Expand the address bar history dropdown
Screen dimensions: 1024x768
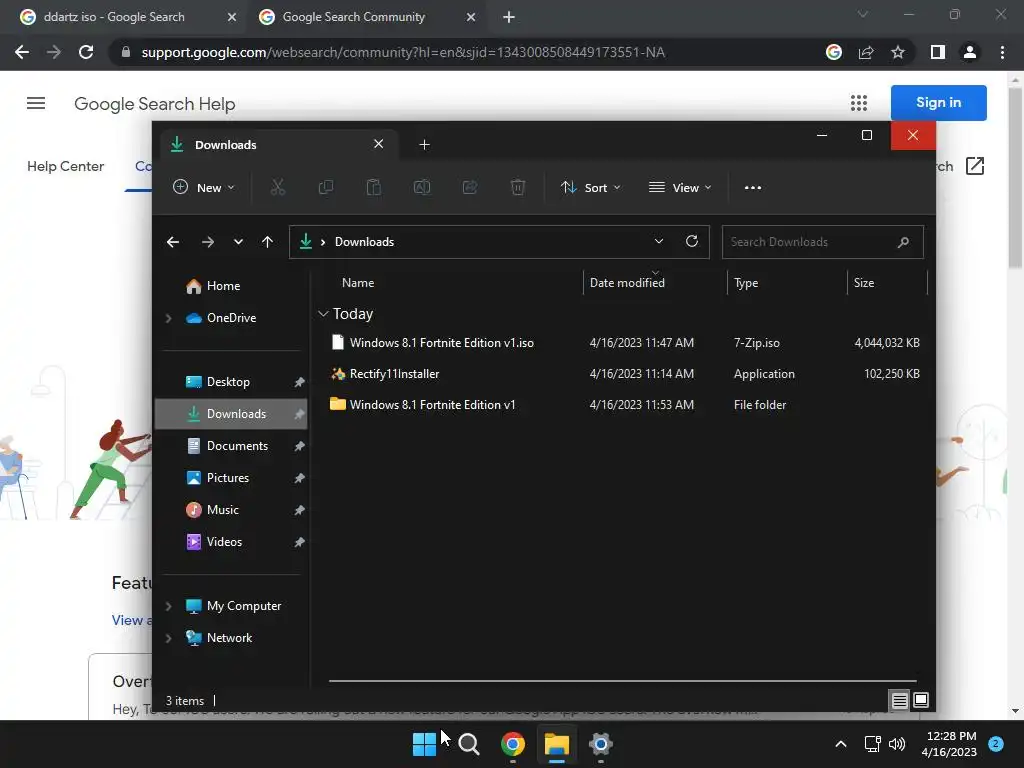coord(659,241)
